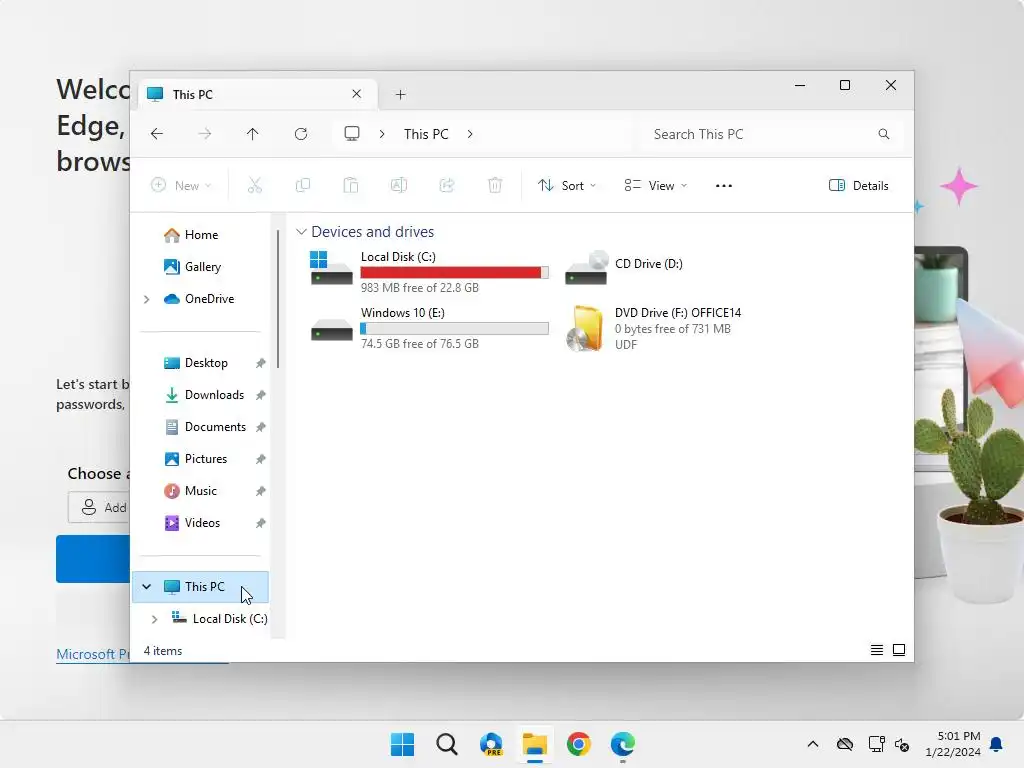1024x768 pixels.
Task: Click the Paste clipboard icon
Action: [351, 185]
